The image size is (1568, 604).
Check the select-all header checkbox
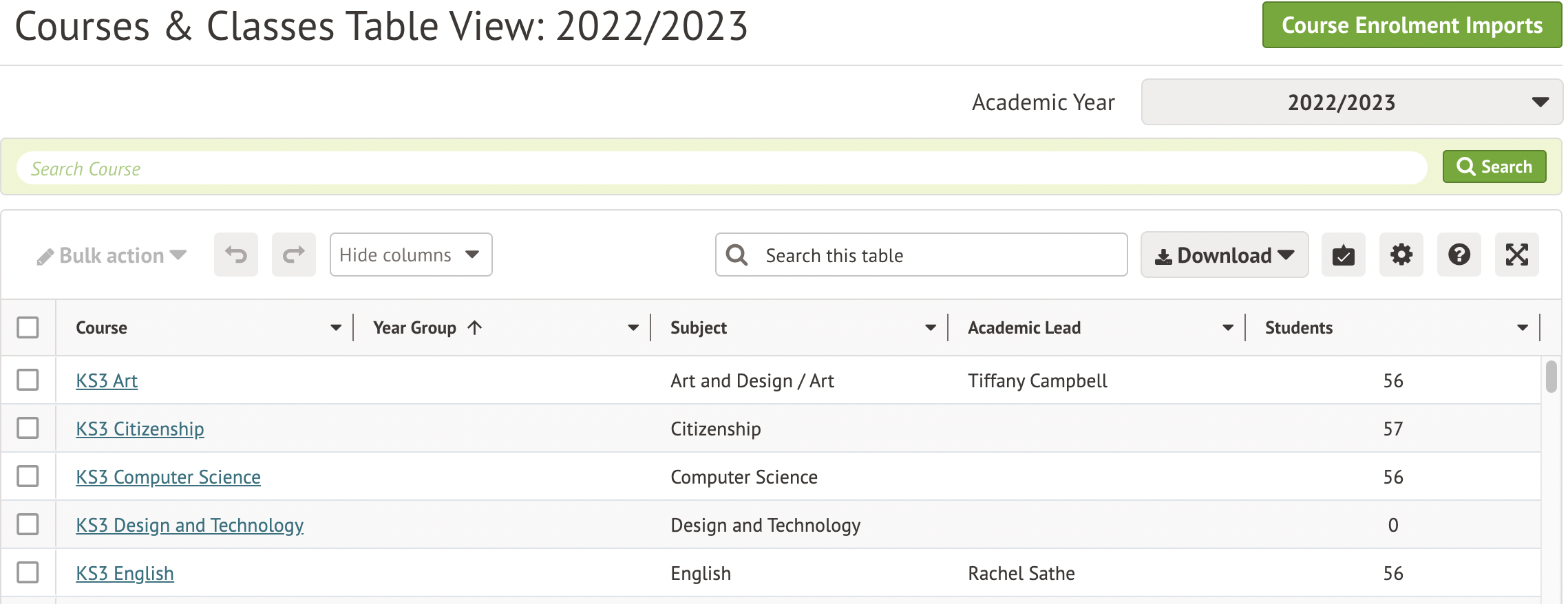click(x=28, y=327)
